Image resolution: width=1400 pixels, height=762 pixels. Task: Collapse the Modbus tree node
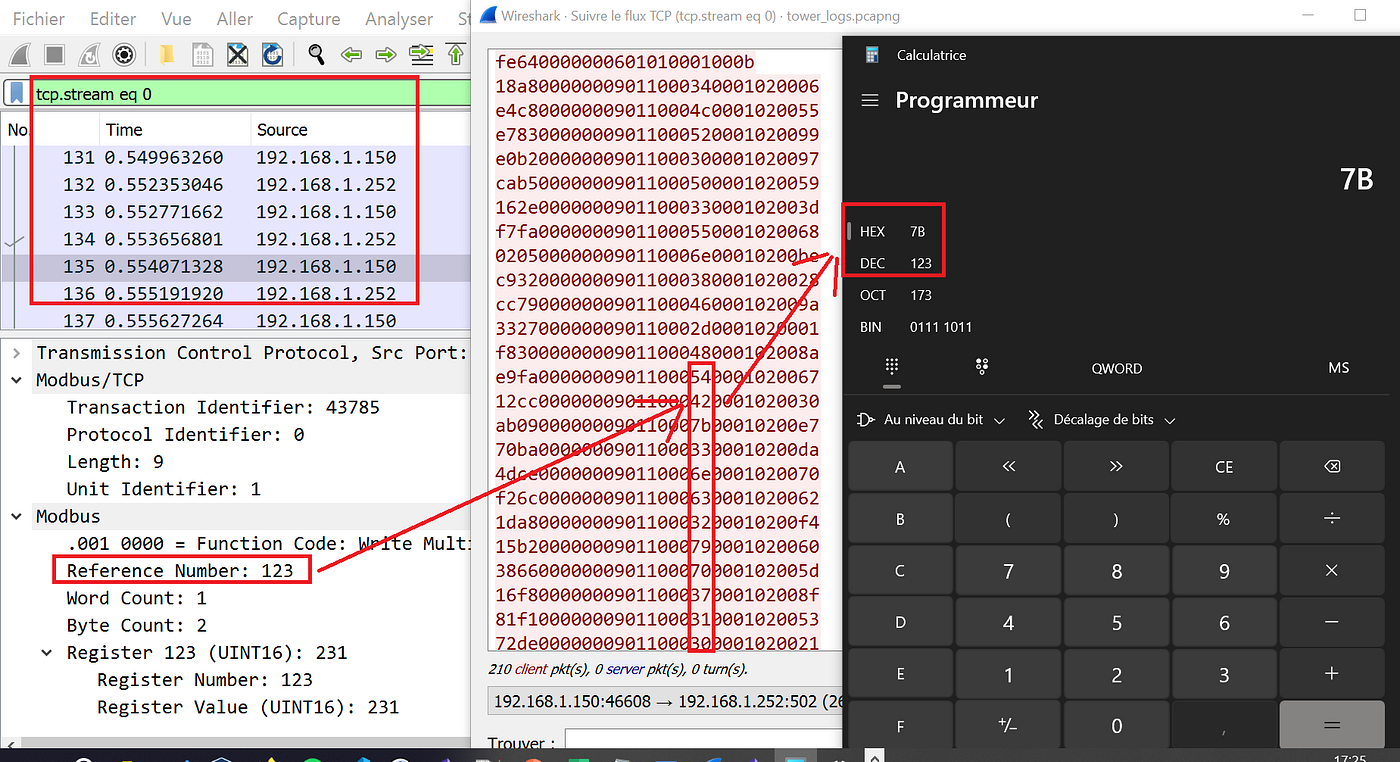(x=17, y=516)
